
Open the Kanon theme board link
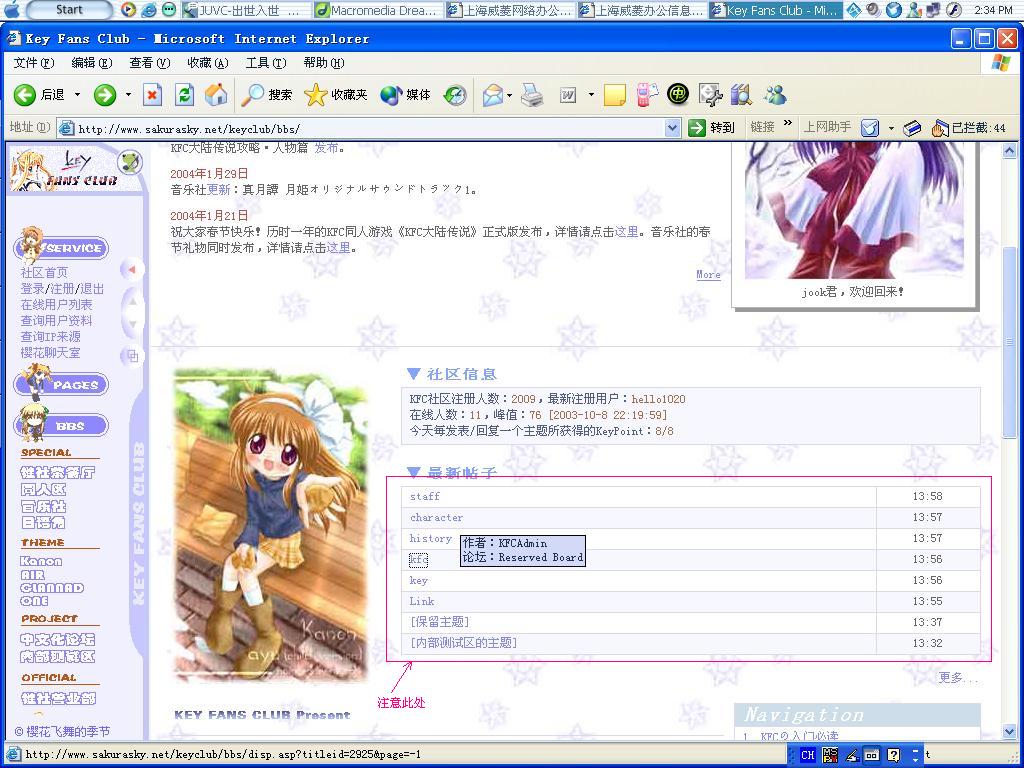click(41, 561)
